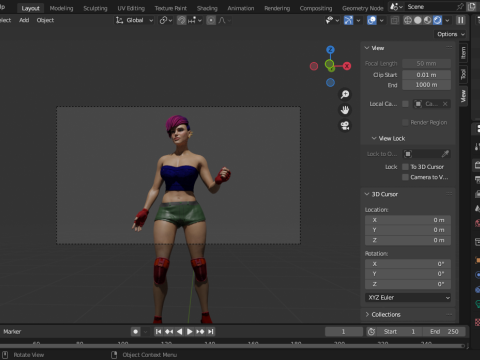Edit 3D Cursor Location X value
Image resolution: width=480 pixels, height=360 pixels.
[x=408, y=220]
